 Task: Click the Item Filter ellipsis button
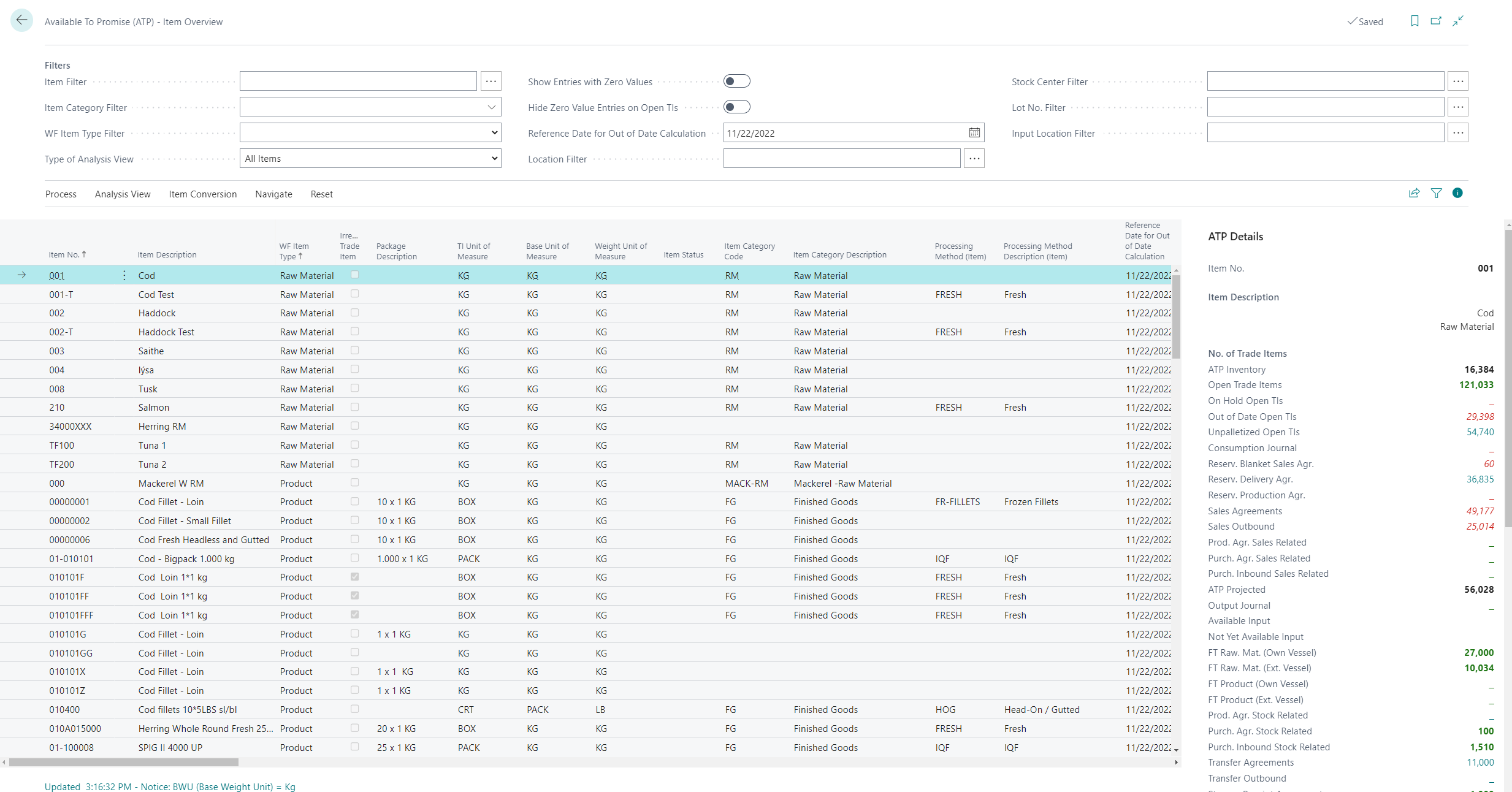point(491,82)
